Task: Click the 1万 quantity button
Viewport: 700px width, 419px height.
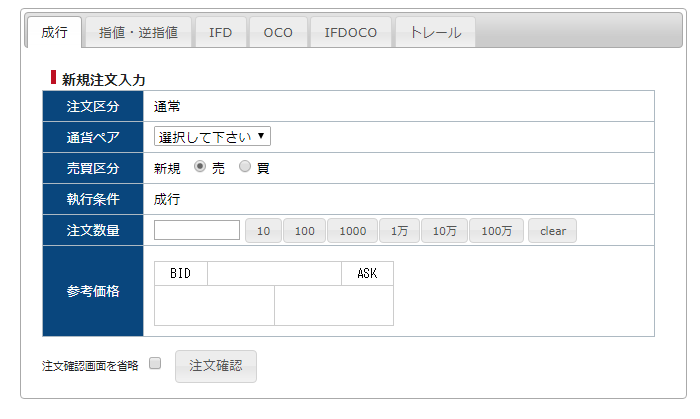Action: point(400,231)
